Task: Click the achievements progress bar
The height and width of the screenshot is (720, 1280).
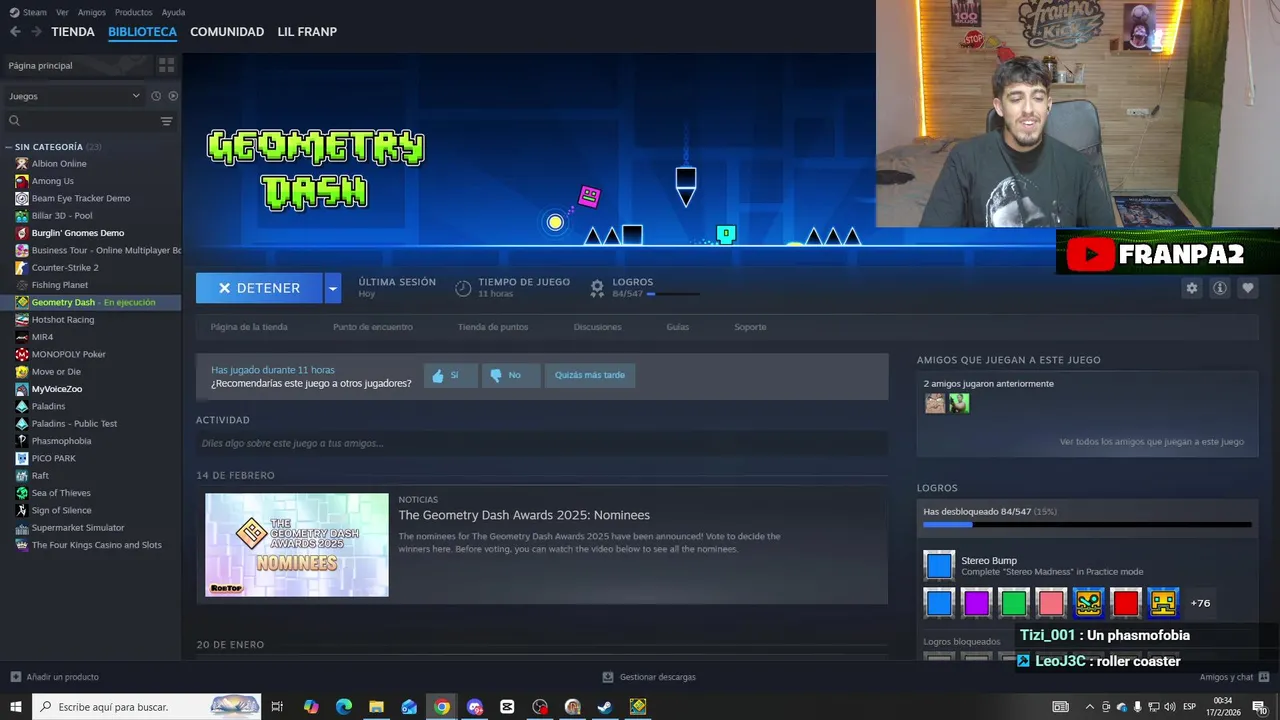Action: click(x=1087, y=524)
